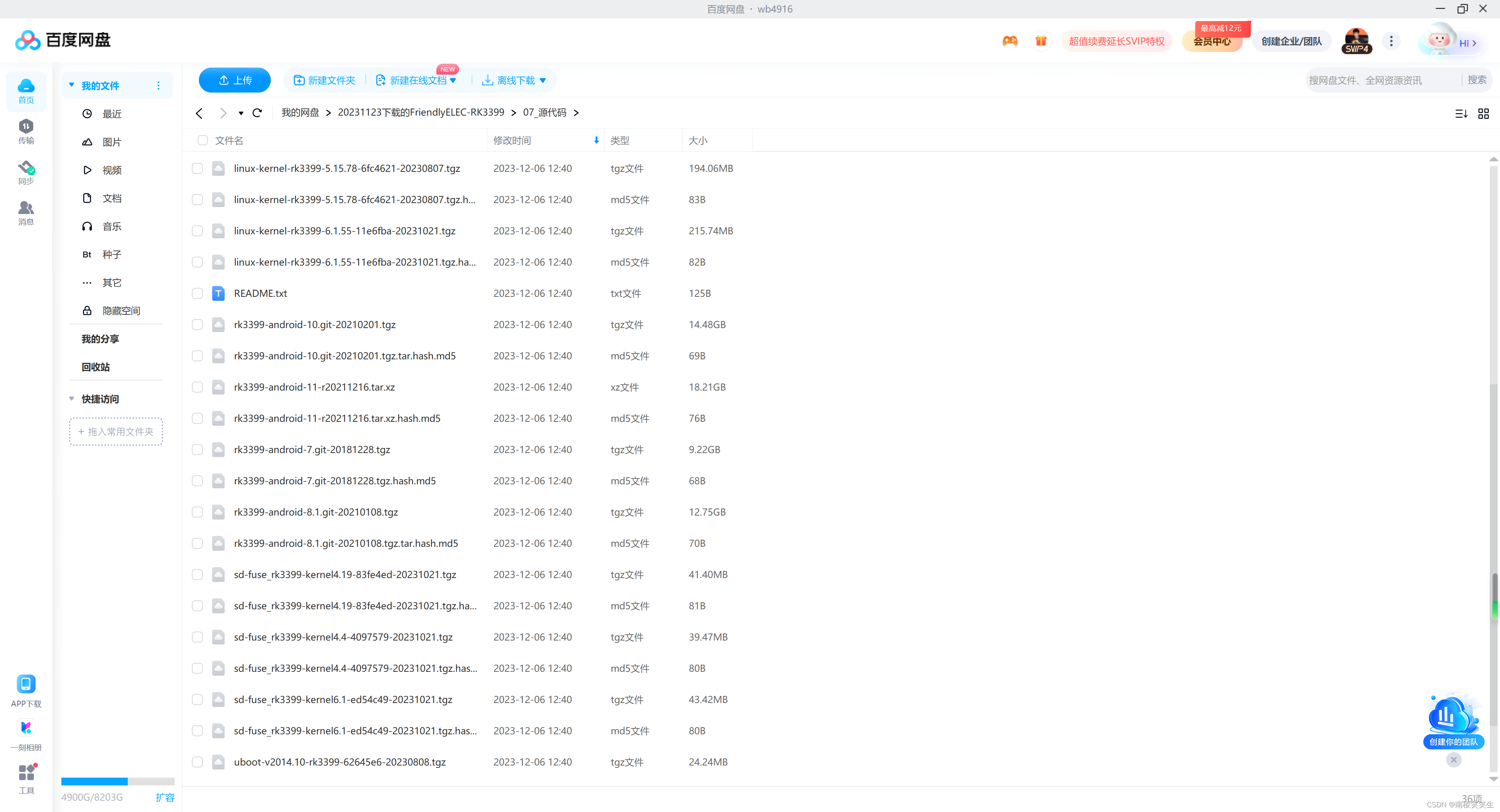Collapse the 我的文件 tree arrow
This screenshot has height=812, width=1500.
(x=72, y=85)
